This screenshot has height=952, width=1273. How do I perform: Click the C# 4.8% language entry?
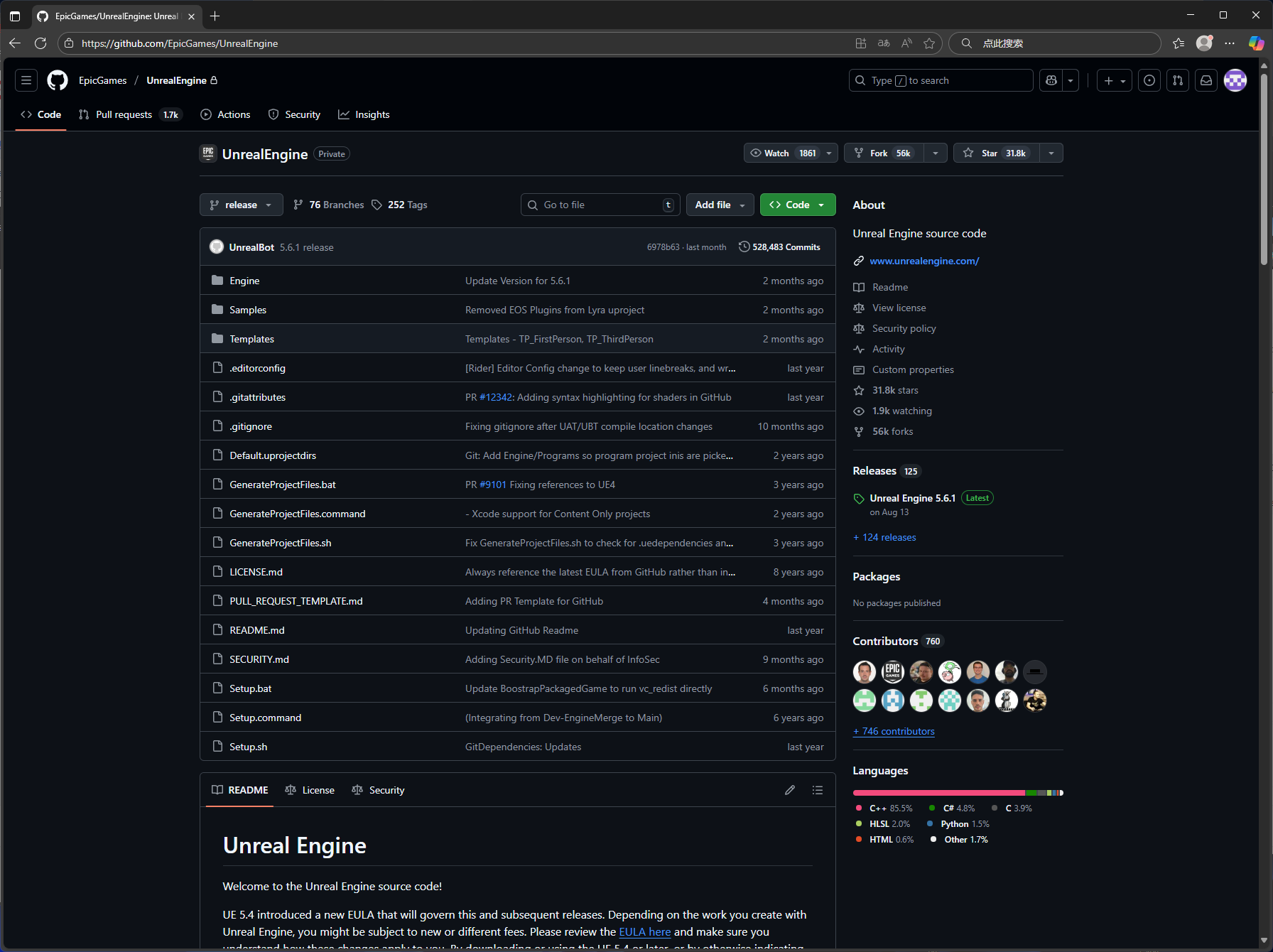(952, 808)
